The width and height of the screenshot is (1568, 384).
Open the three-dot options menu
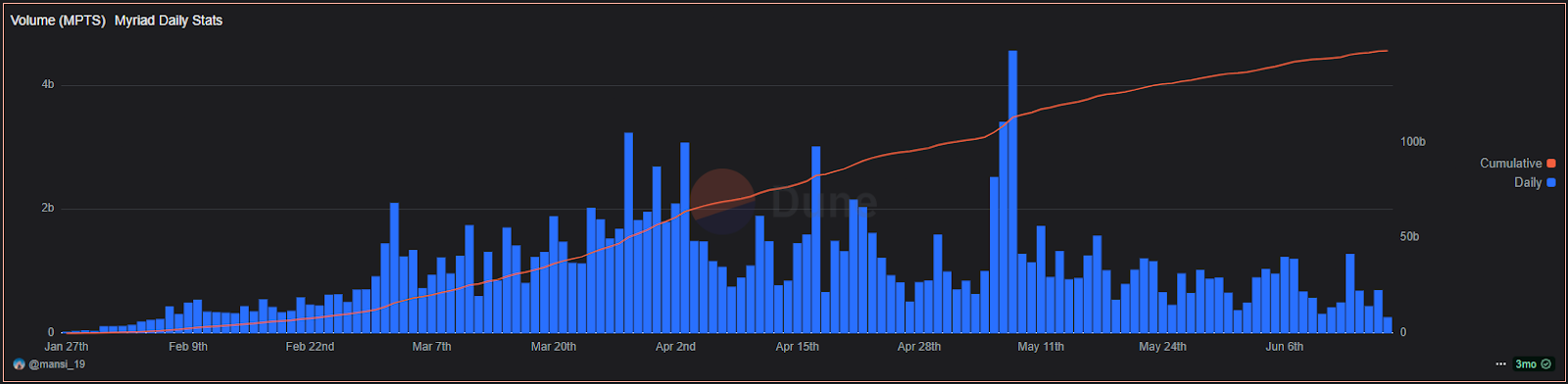click(1500, 364)
